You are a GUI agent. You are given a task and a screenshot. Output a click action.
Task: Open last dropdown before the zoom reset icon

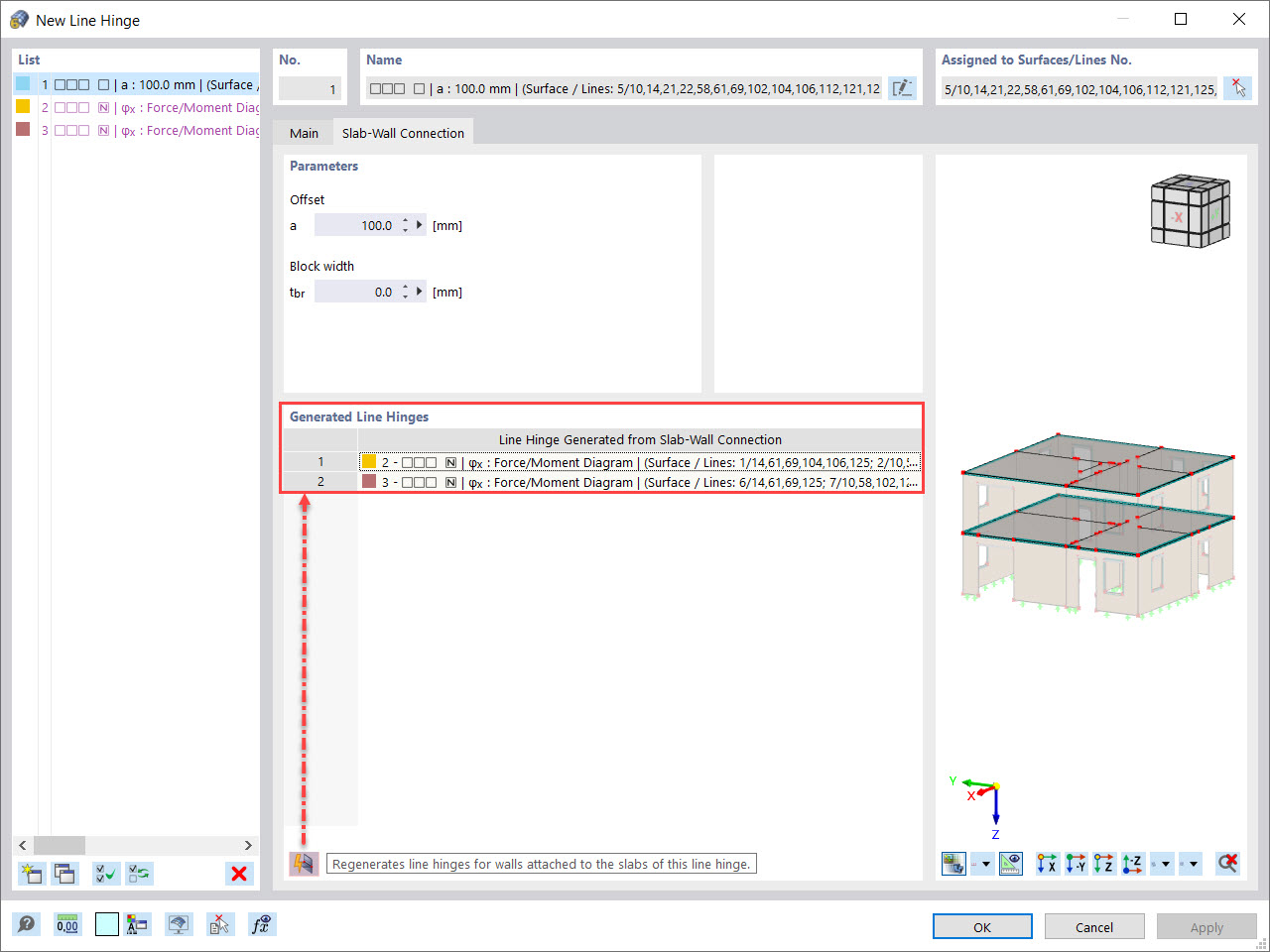coord(1192,864)
